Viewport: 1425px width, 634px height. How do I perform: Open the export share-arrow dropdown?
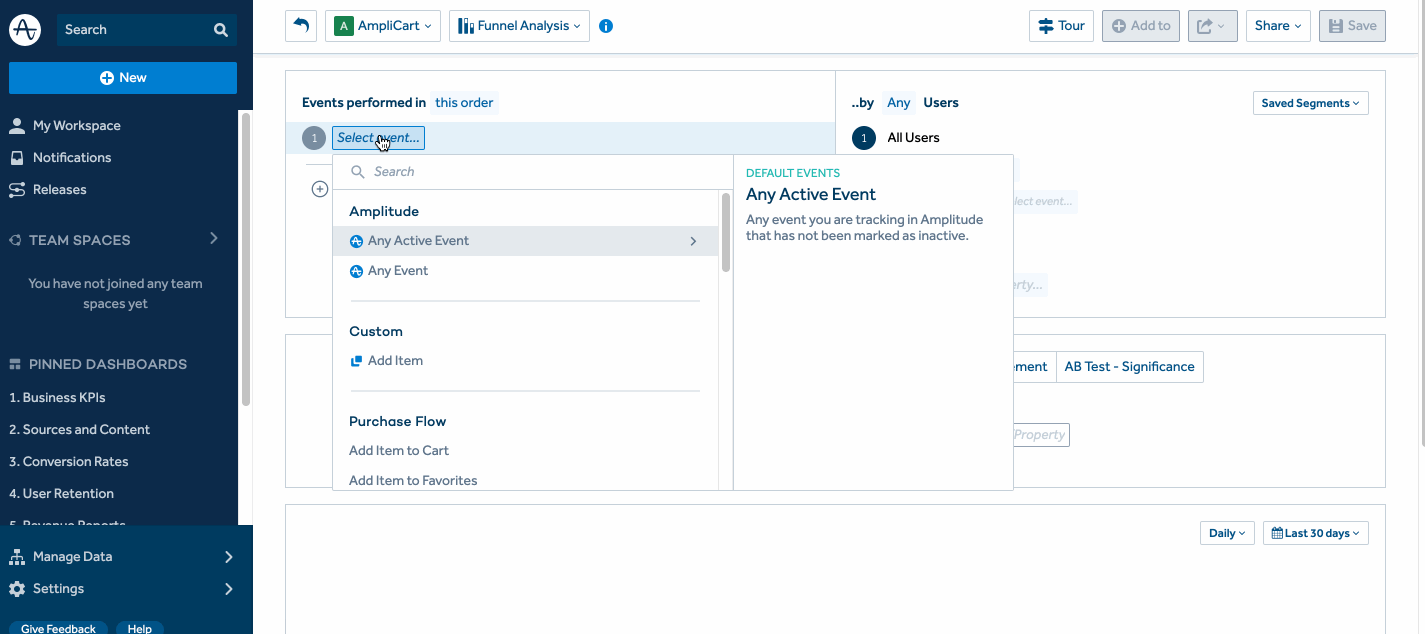pos(1212,26)
